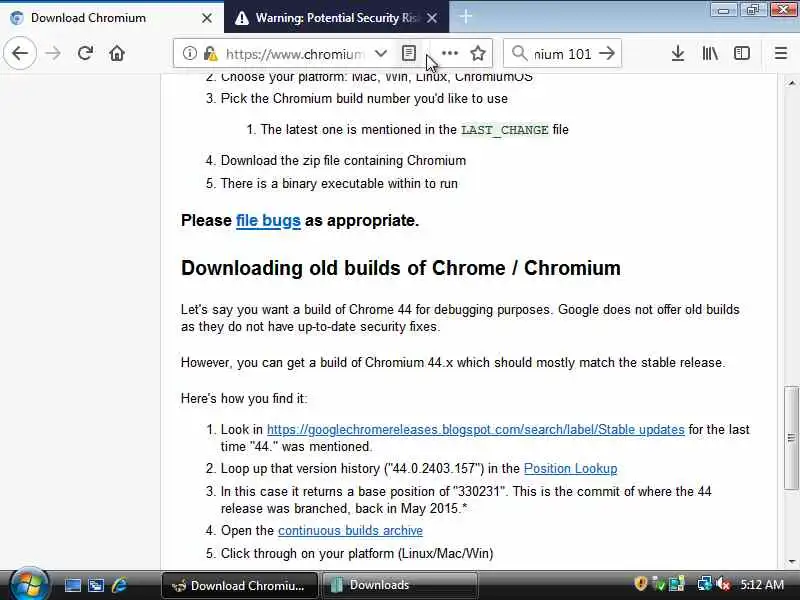The height and width of the screenshot is (600, 800).
Task: Click the Show Desktop quick launch icon
Action: (x=72, y=585)
